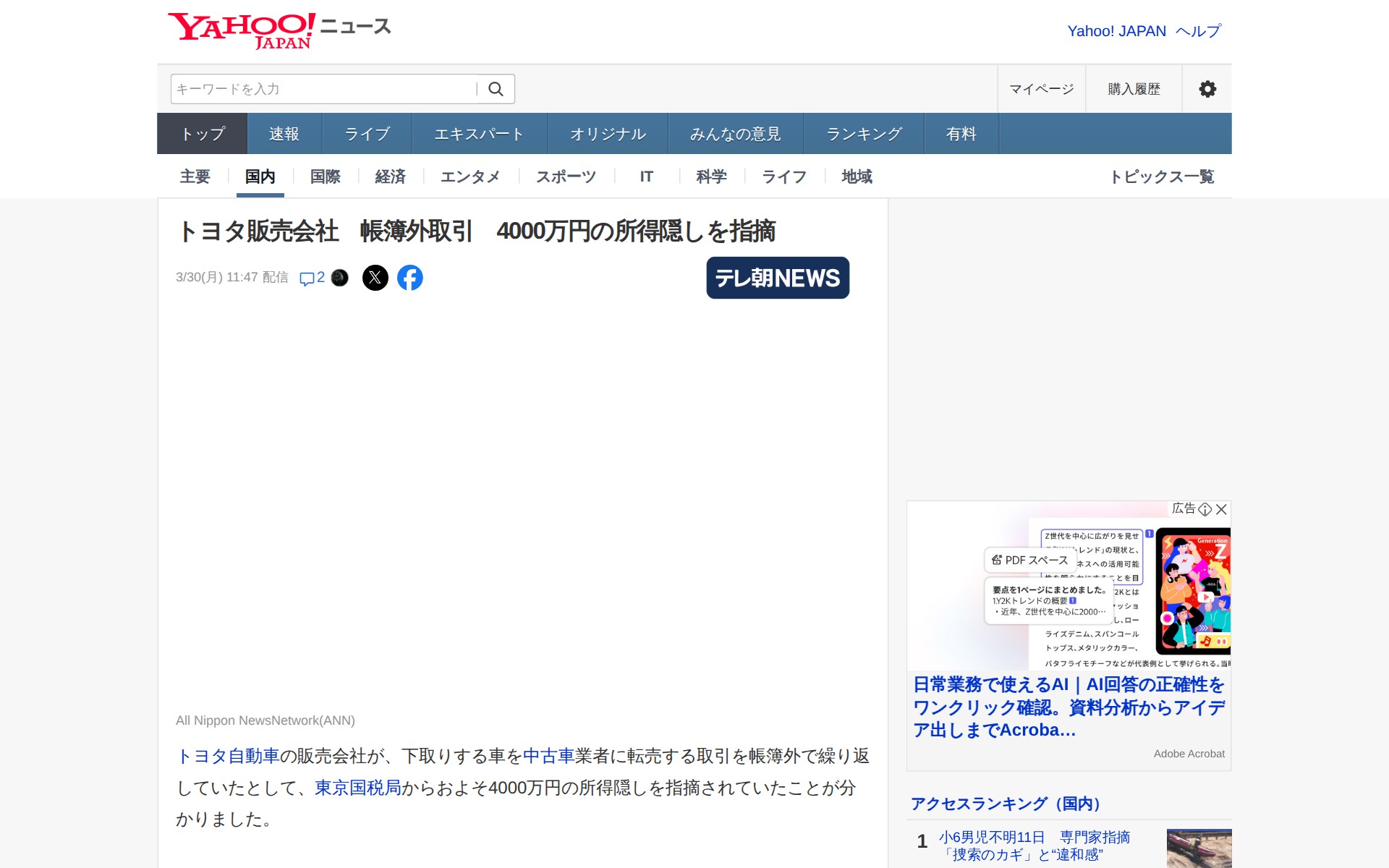Click the トヨタ自動車 link in article
This screenshot has height=868, width=1389.
[228, 756]
